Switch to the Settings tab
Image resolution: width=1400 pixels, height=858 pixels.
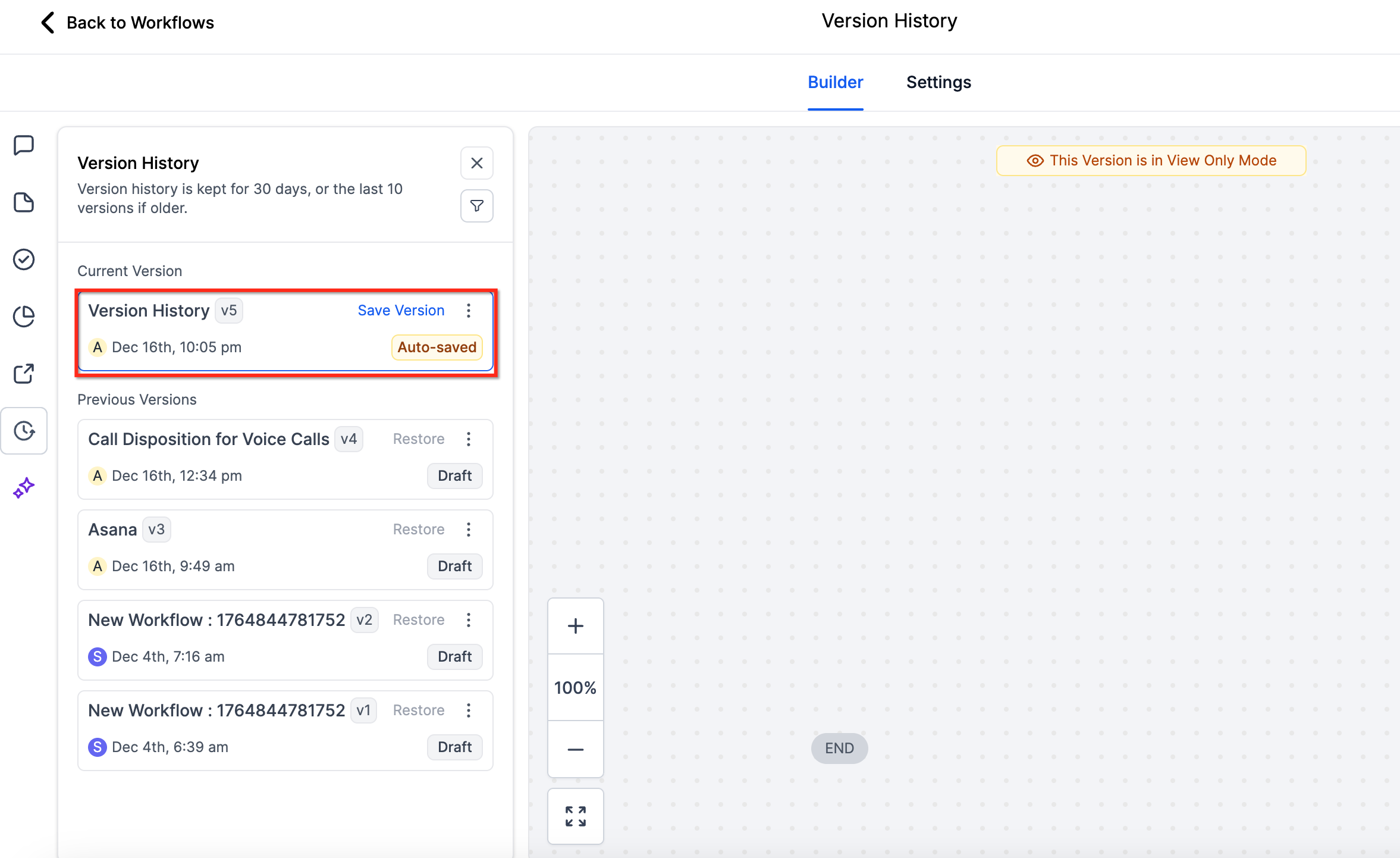pos(938,82)
